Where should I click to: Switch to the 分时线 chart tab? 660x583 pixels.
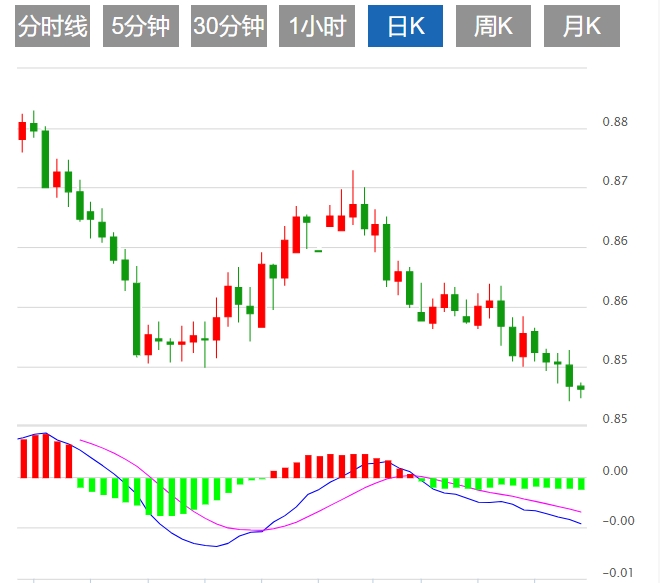tap(53, 26)
